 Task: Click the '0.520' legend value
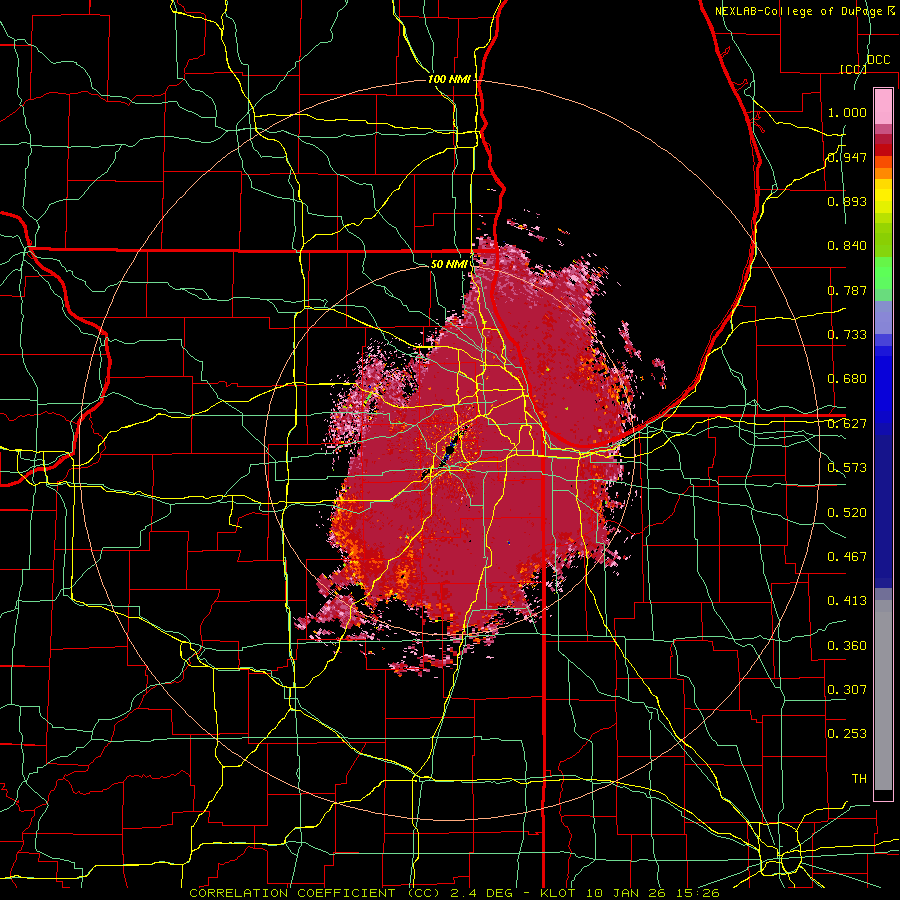[x=847, y=512]
